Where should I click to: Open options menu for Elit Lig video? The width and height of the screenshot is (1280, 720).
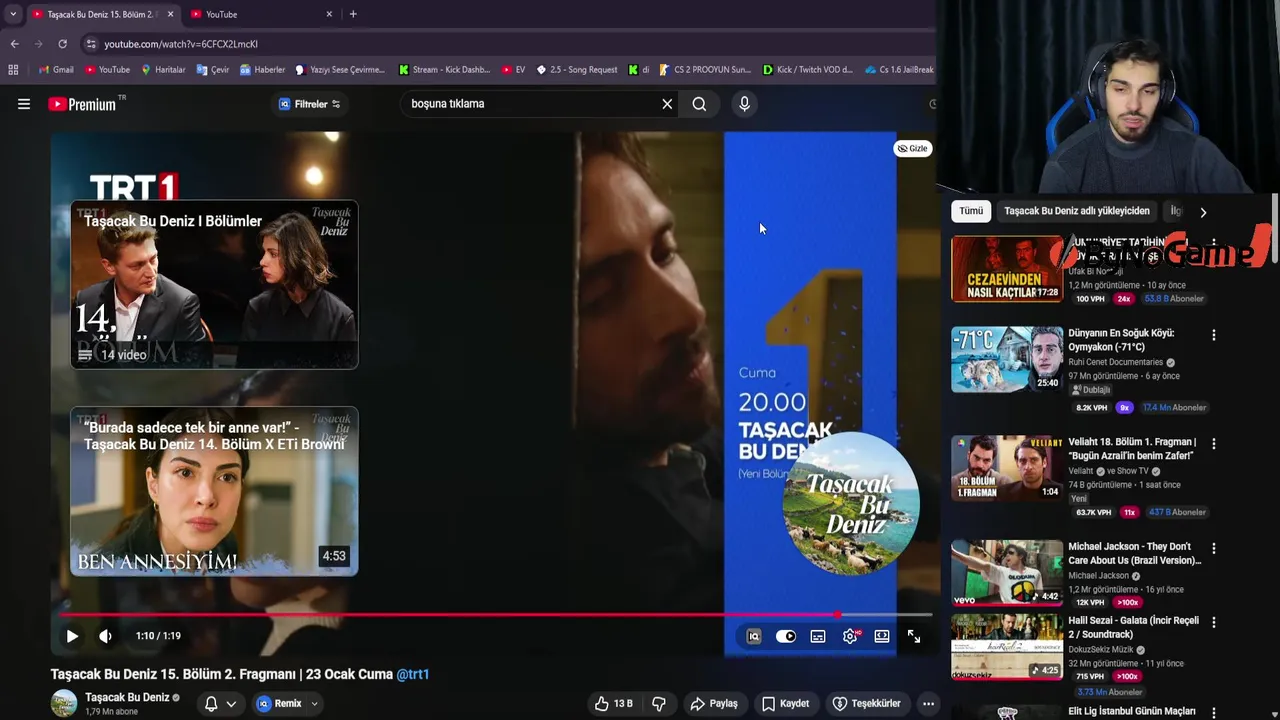[x=1214, y=712]
